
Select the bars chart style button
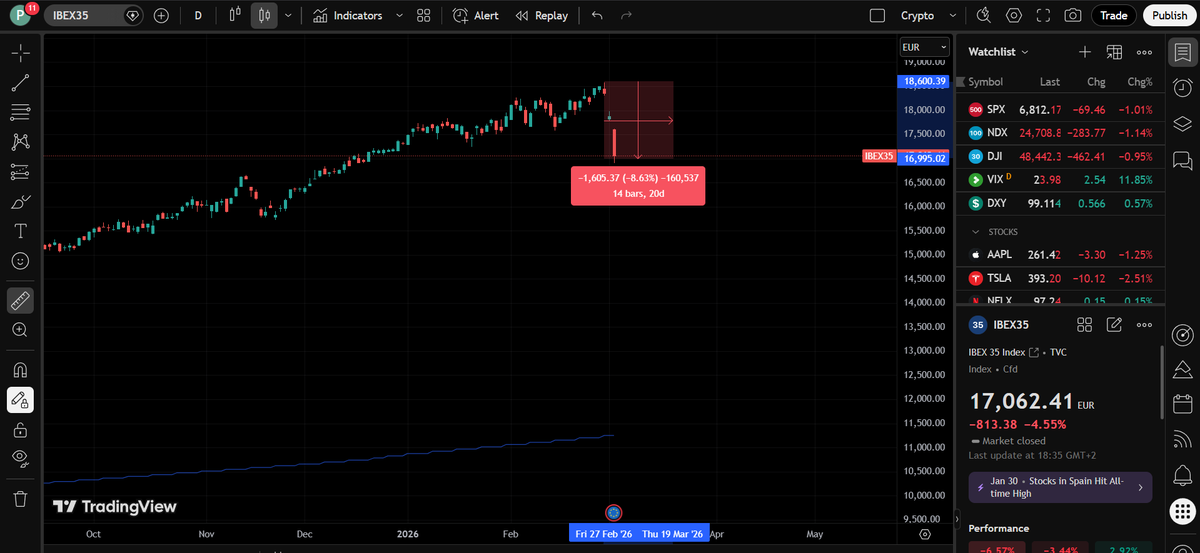pos(235,15)
